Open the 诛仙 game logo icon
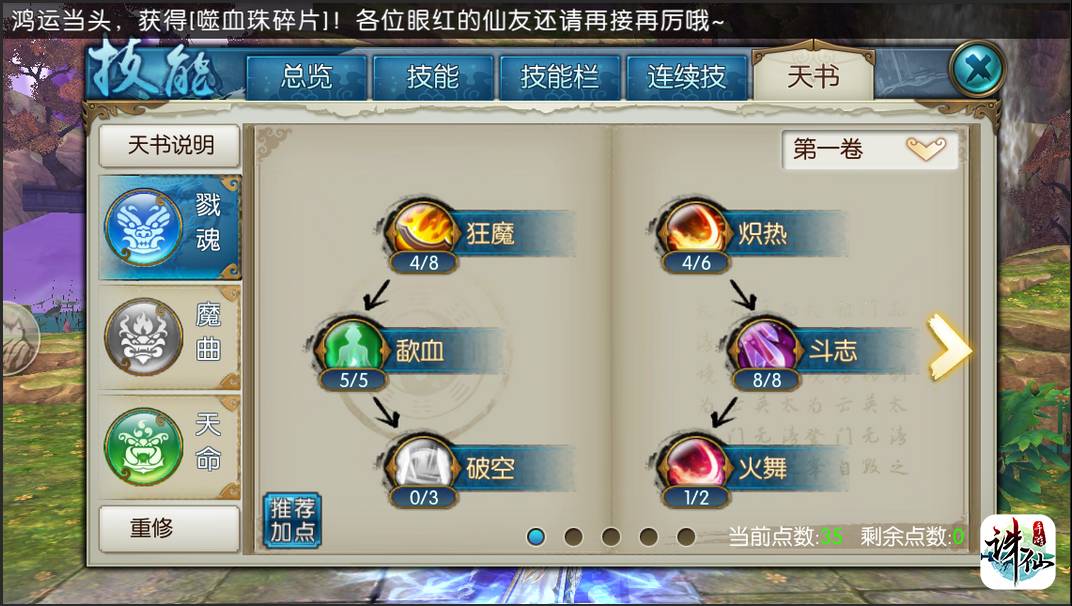The height and width of the screenshot is (606, 1072). [x=1017, y=552]
